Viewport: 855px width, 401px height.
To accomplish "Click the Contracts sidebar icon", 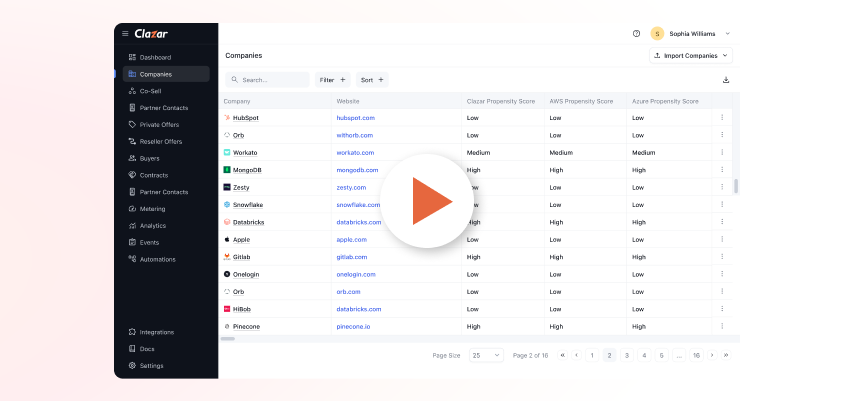I will pos(132,175).
